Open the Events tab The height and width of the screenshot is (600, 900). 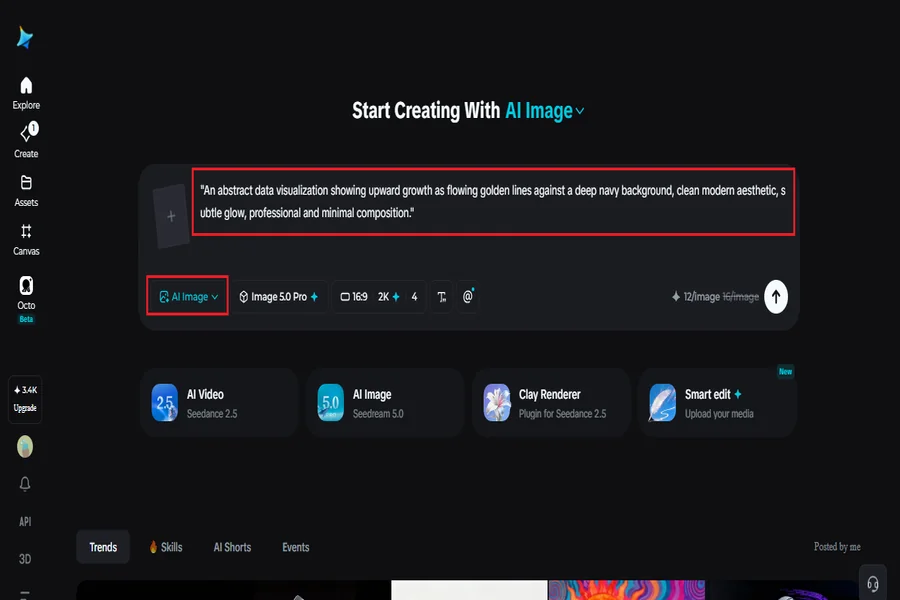click(x=296, y=547)
